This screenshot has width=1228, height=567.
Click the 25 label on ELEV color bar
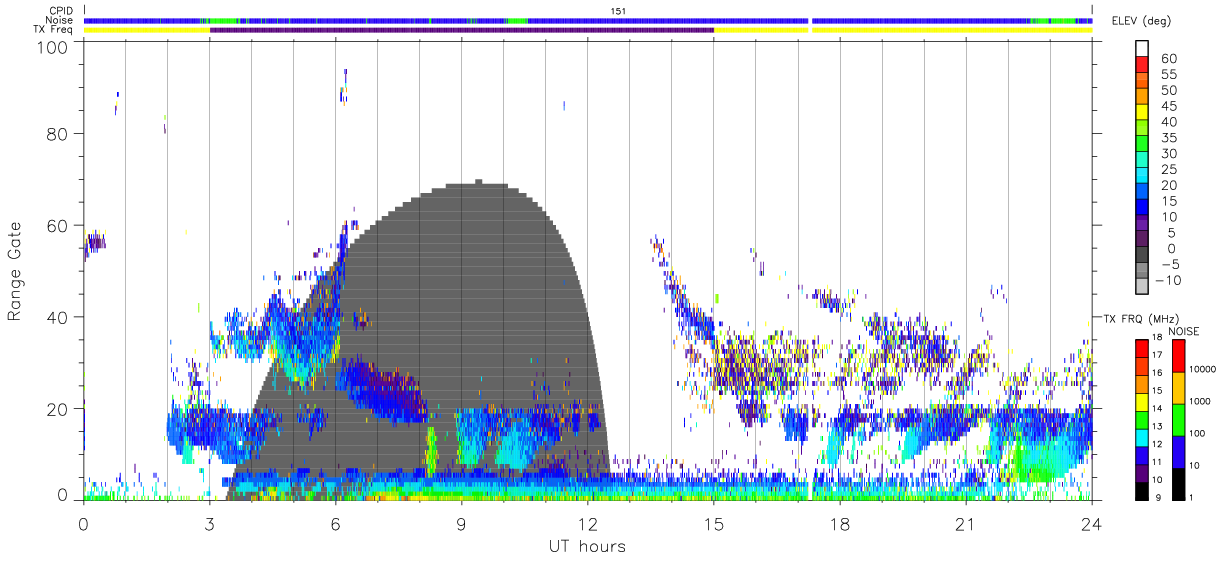click(1168, 170)
